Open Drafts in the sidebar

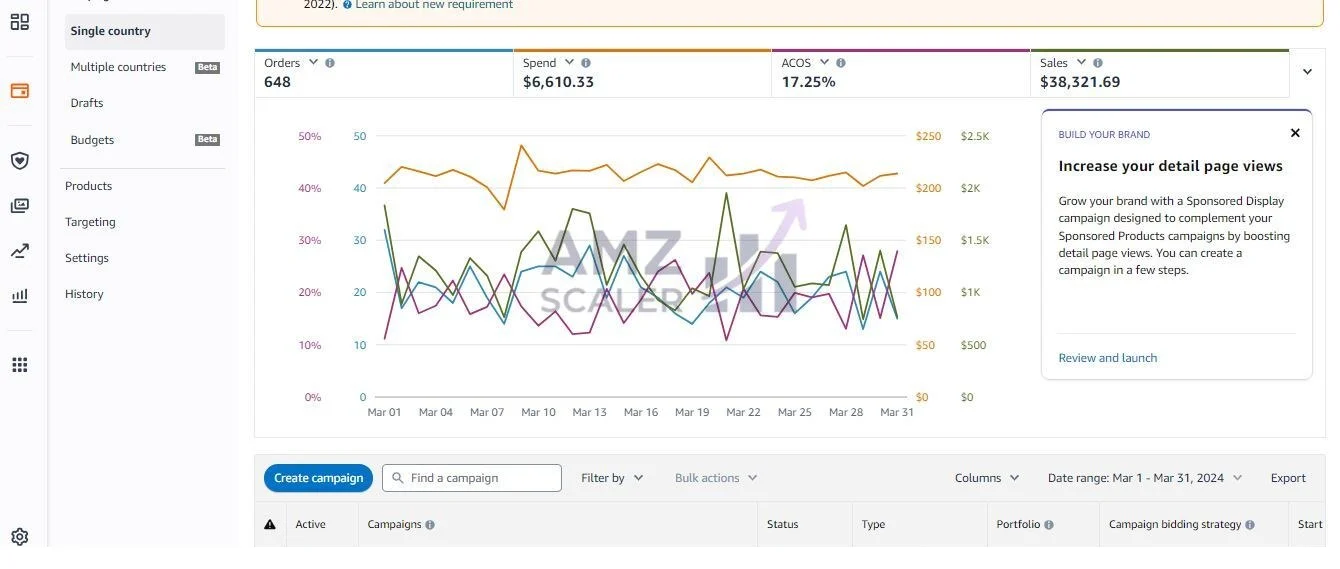(87, 103)
